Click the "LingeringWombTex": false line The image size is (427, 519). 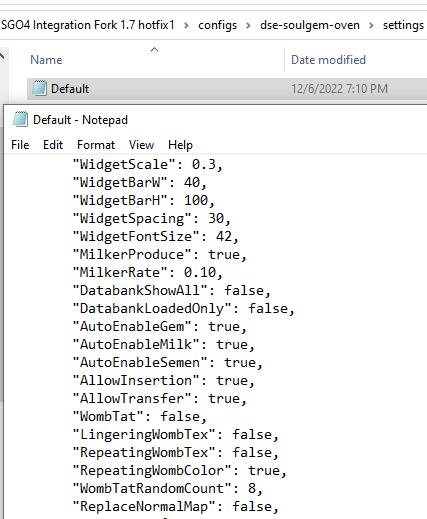point(176,434)
